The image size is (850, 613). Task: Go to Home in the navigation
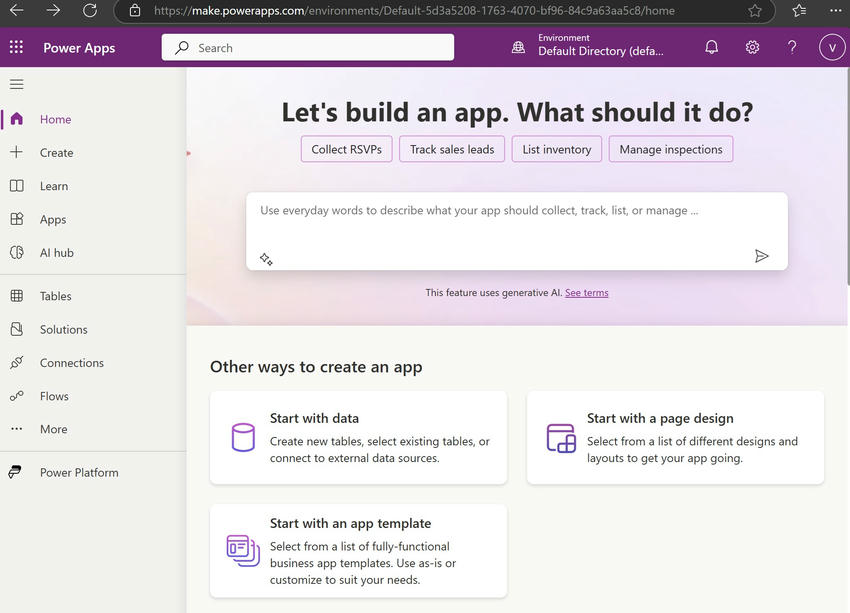point(55,119)
